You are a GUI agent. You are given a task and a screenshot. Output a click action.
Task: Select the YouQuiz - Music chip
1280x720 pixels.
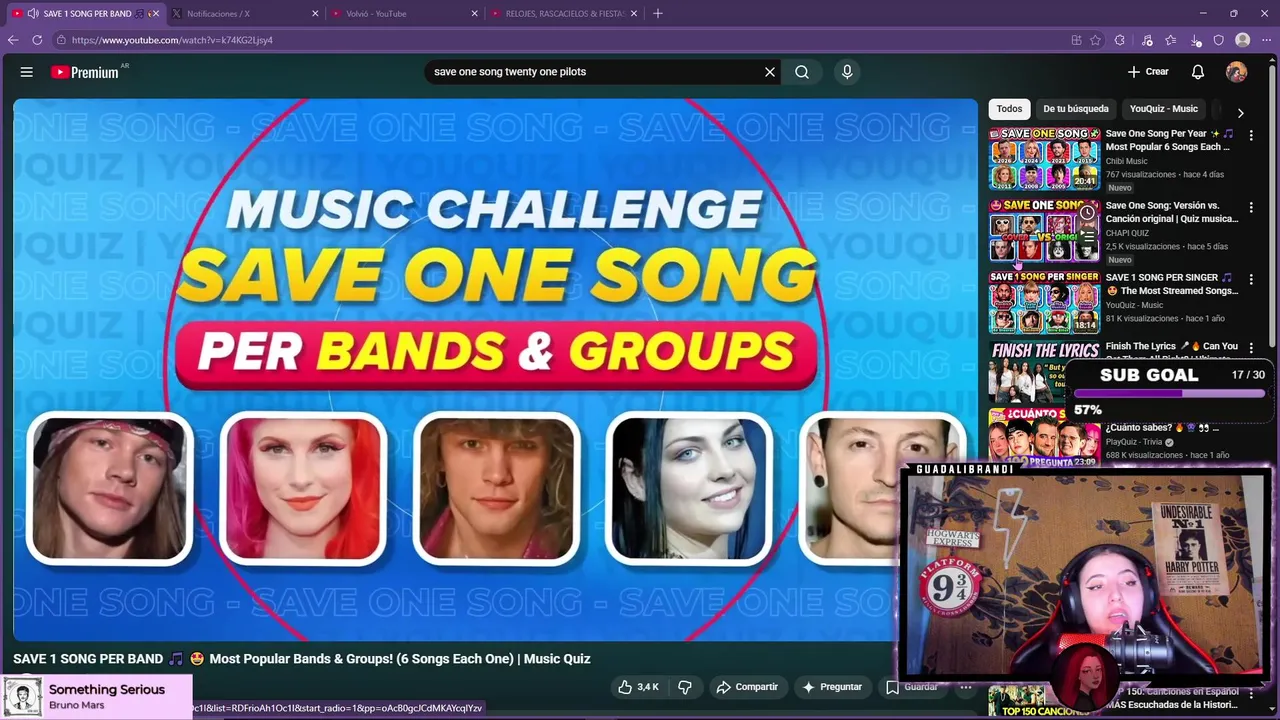(x=1163, y=109)
